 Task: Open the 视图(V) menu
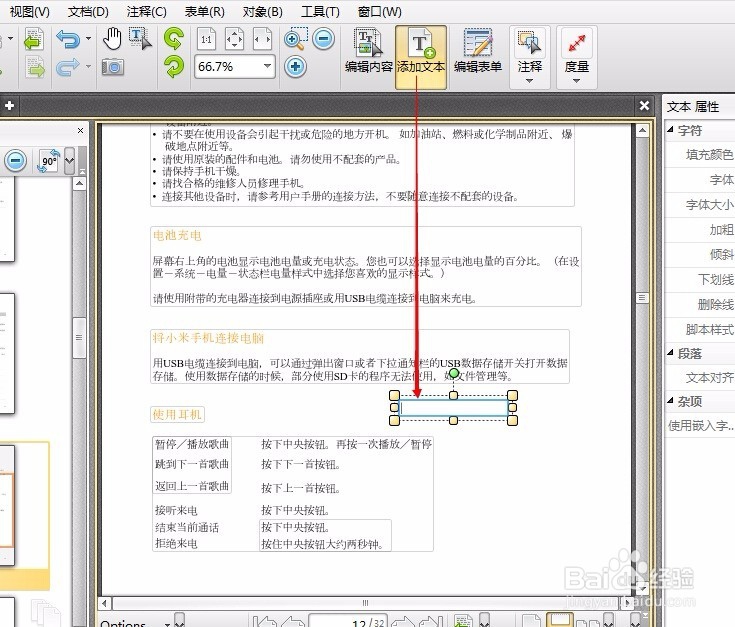30,12
